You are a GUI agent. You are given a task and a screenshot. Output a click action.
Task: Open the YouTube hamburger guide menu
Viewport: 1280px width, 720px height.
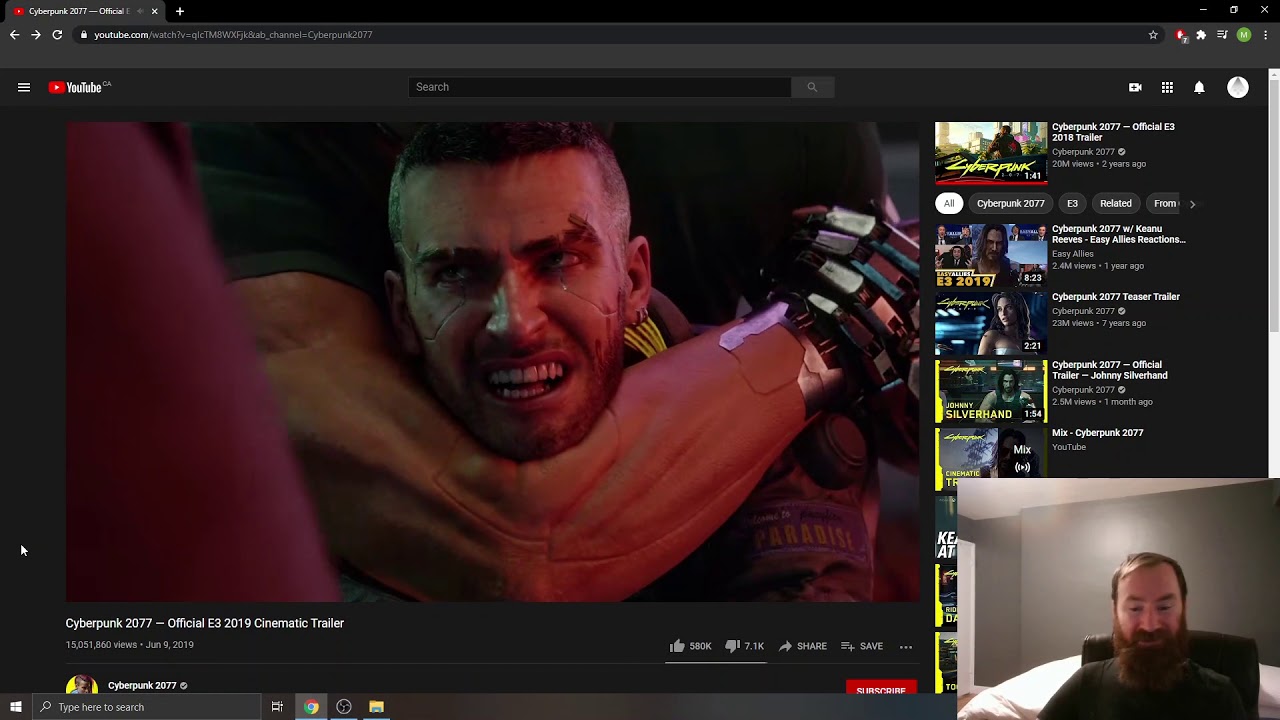(24, 88)
